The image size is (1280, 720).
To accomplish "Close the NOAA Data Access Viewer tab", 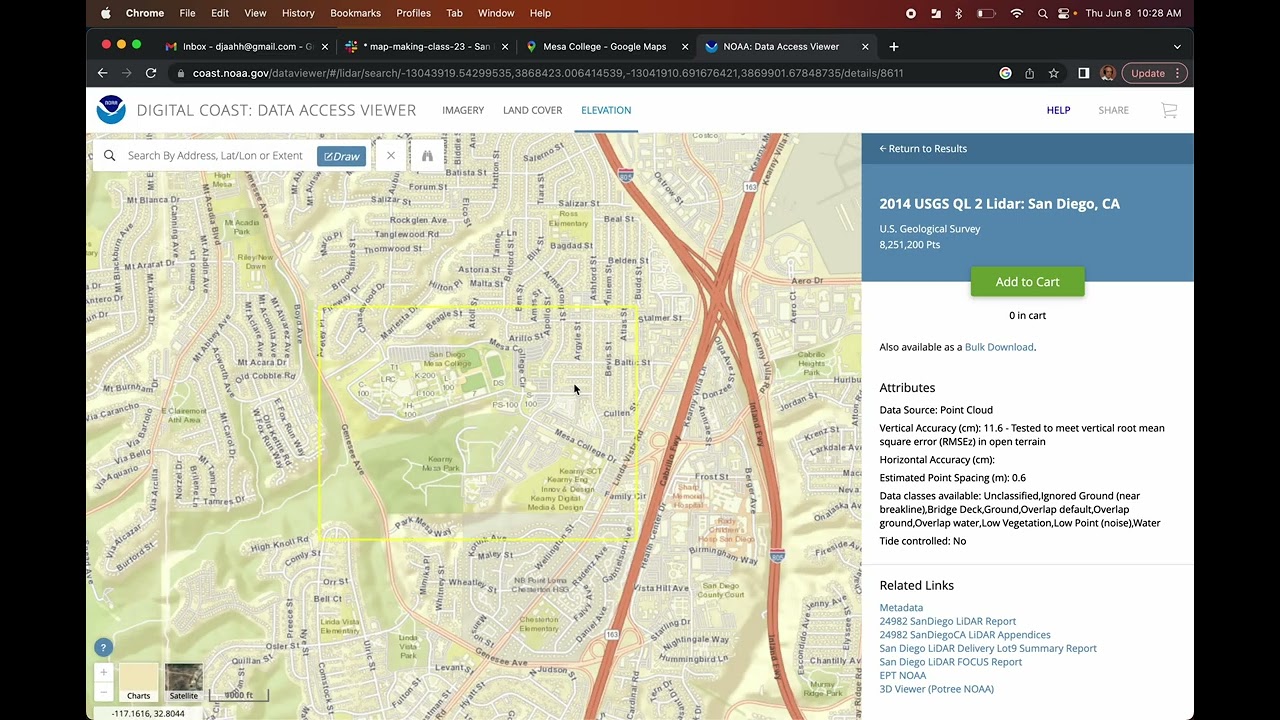I will tap(865, 46).
